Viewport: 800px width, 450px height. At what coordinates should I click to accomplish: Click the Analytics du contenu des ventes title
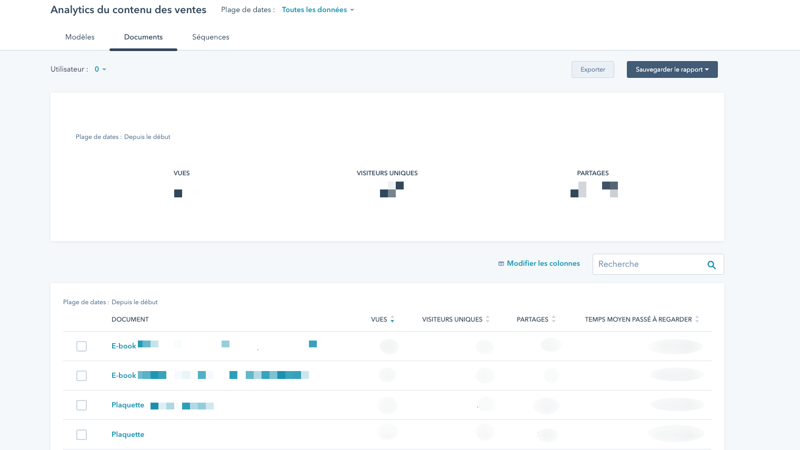click(128, 10)
